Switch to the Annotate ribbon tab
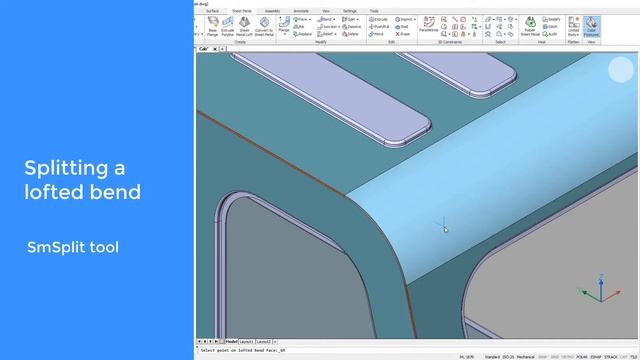 pos(301,11)
